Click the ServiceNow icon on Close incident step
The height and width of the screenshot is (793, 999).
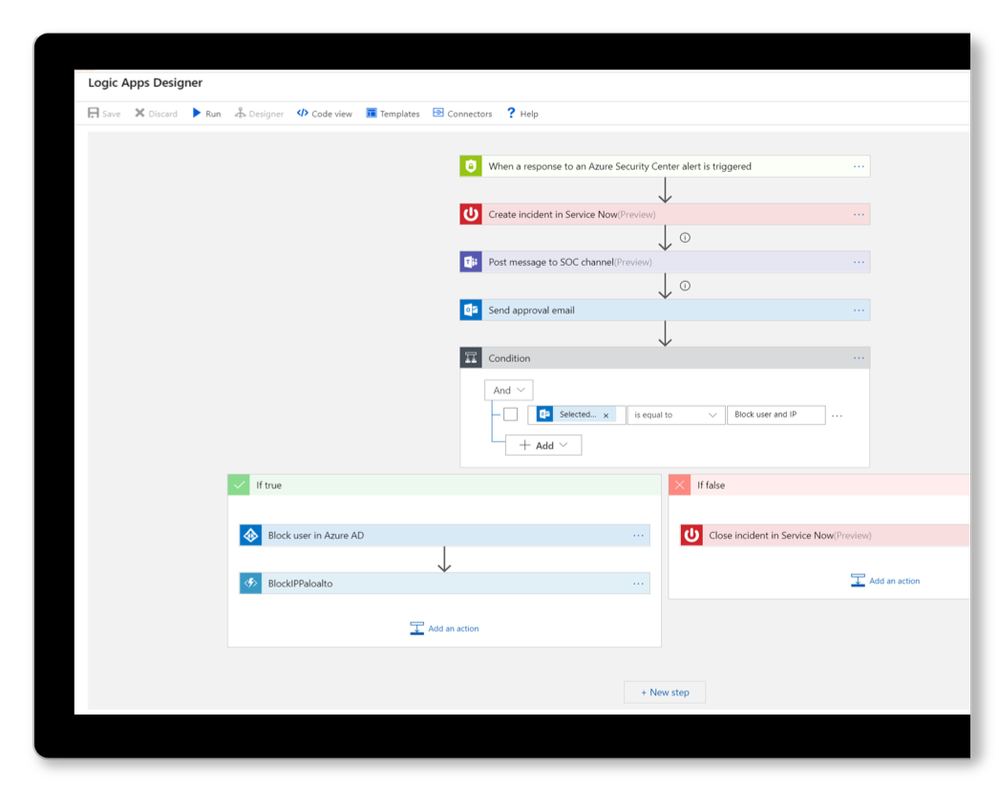point(691,535)
